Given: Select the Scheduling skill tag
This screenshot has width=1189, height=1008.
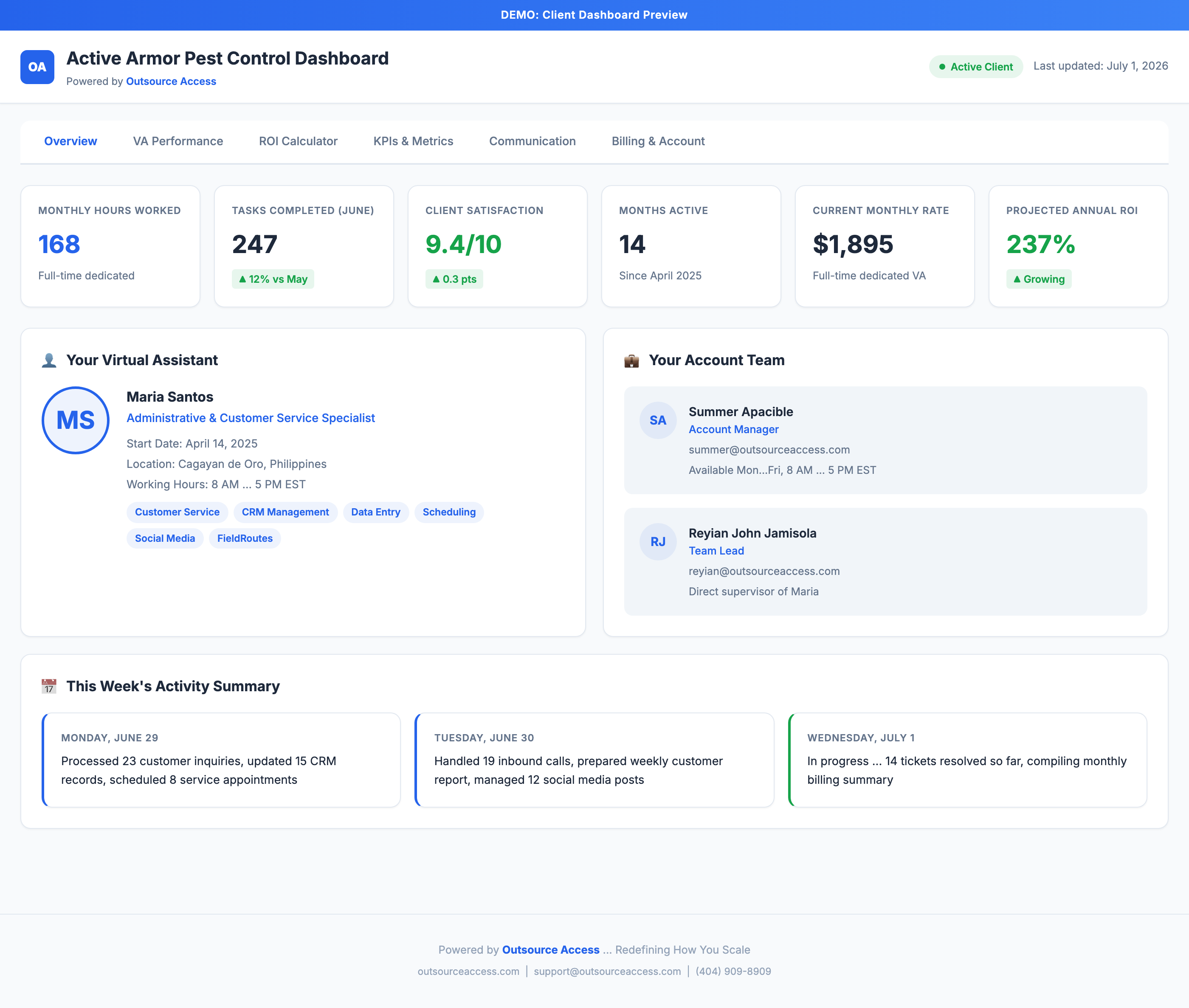Looking at the screenshot, I should [449, 512].
